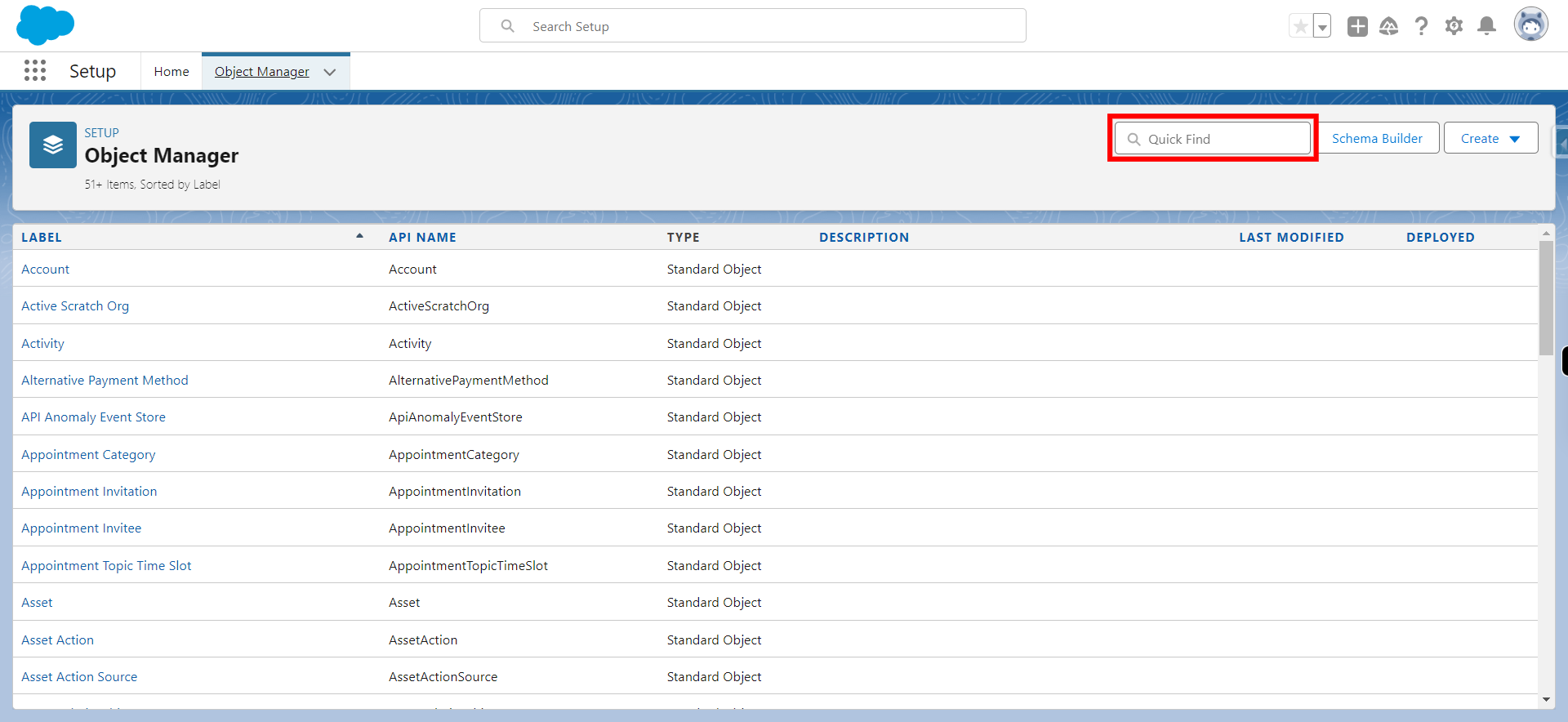Open the Asset object link
Image resolution: width=1568 pixels, height=722 pixels.
(37, 603)
